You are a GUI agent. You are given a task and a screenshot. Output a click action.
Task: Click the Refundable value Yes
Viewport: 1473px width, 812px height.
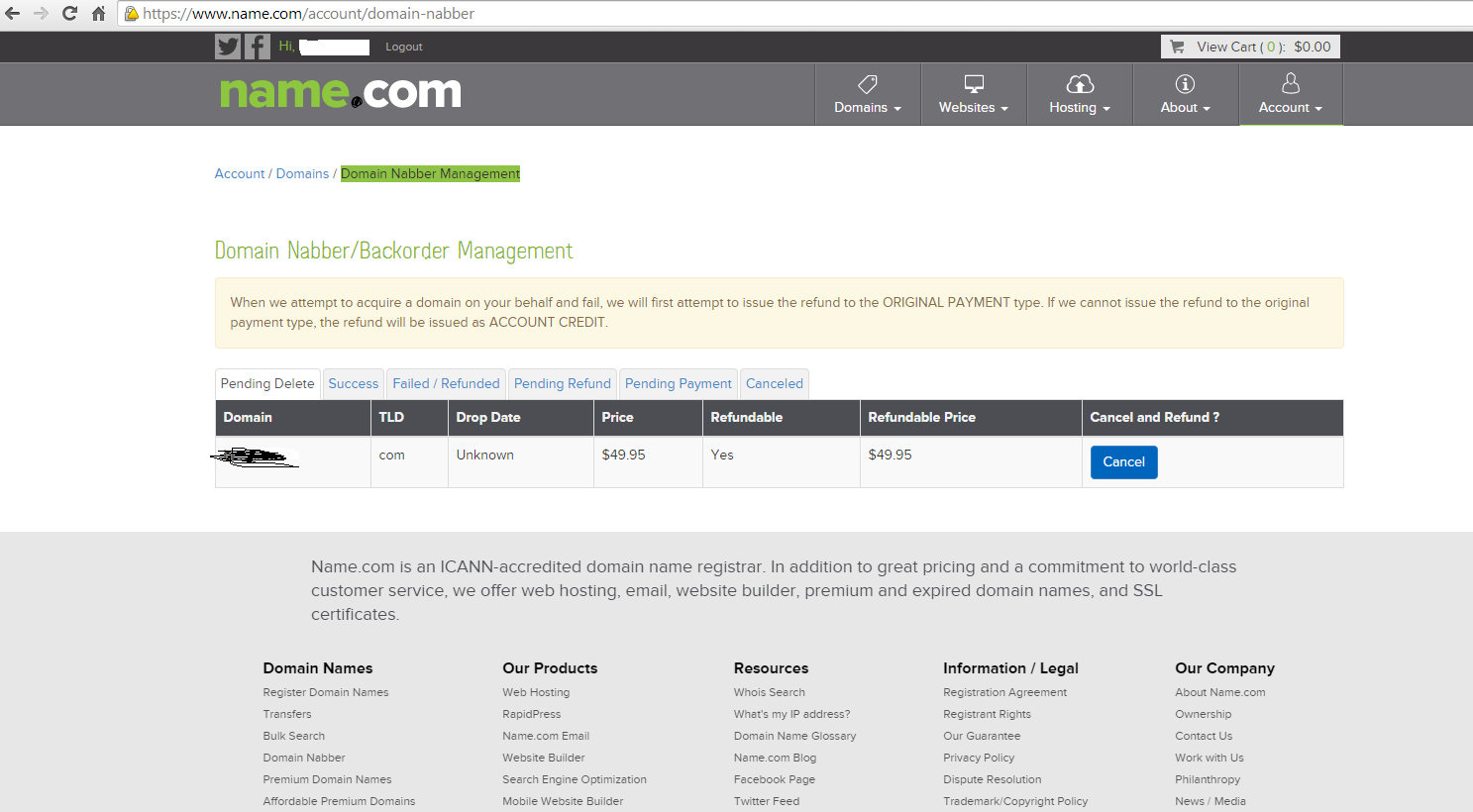722,455
